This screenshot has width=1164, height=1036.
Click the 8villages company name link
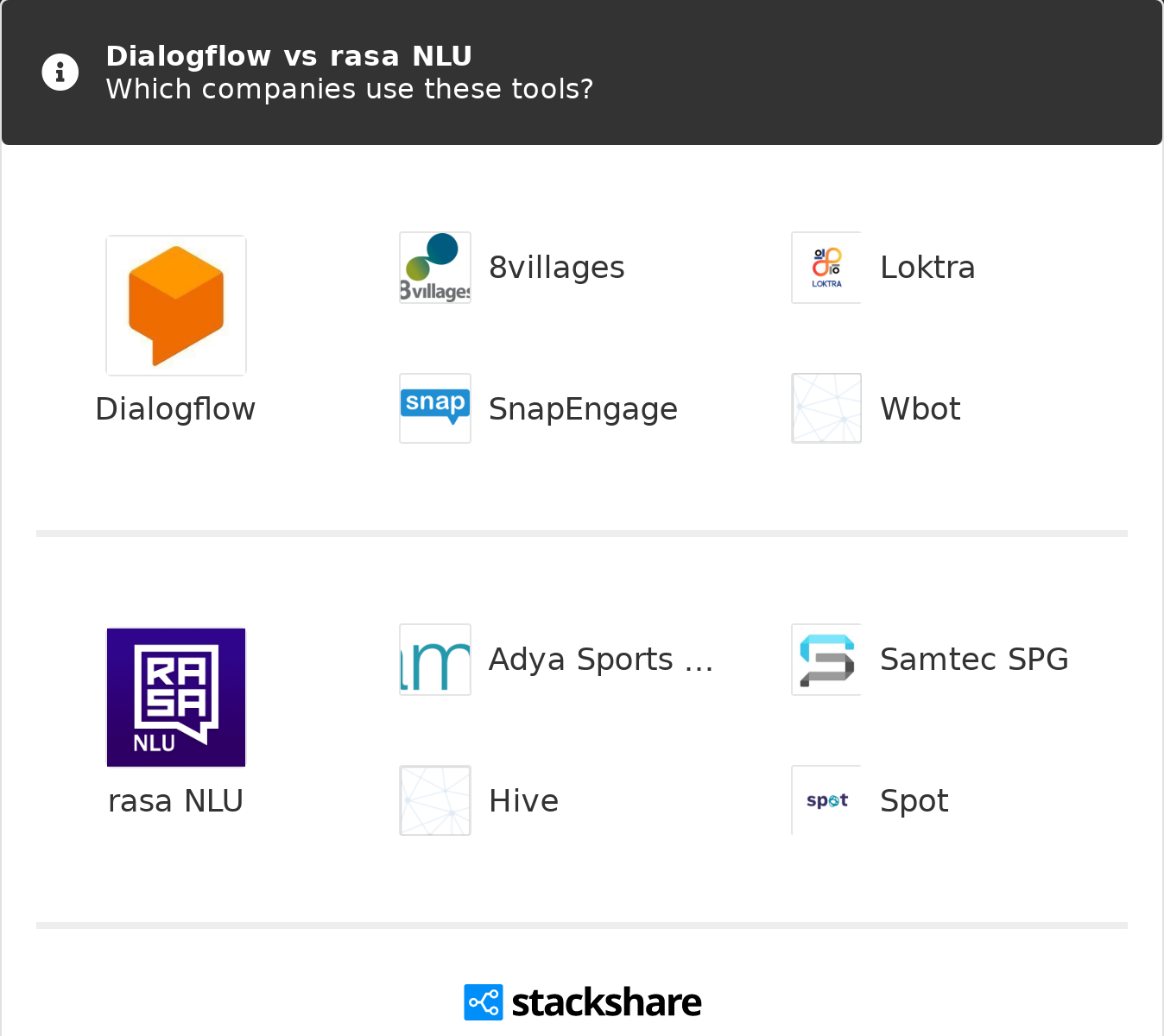click(557, 267)
